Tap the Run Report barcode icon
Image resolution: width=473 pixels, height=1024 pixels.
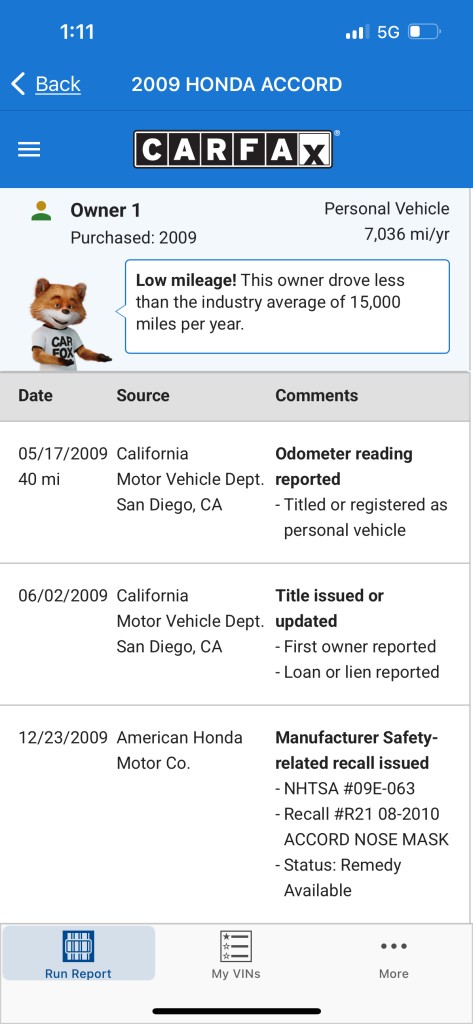click(78, 946)
